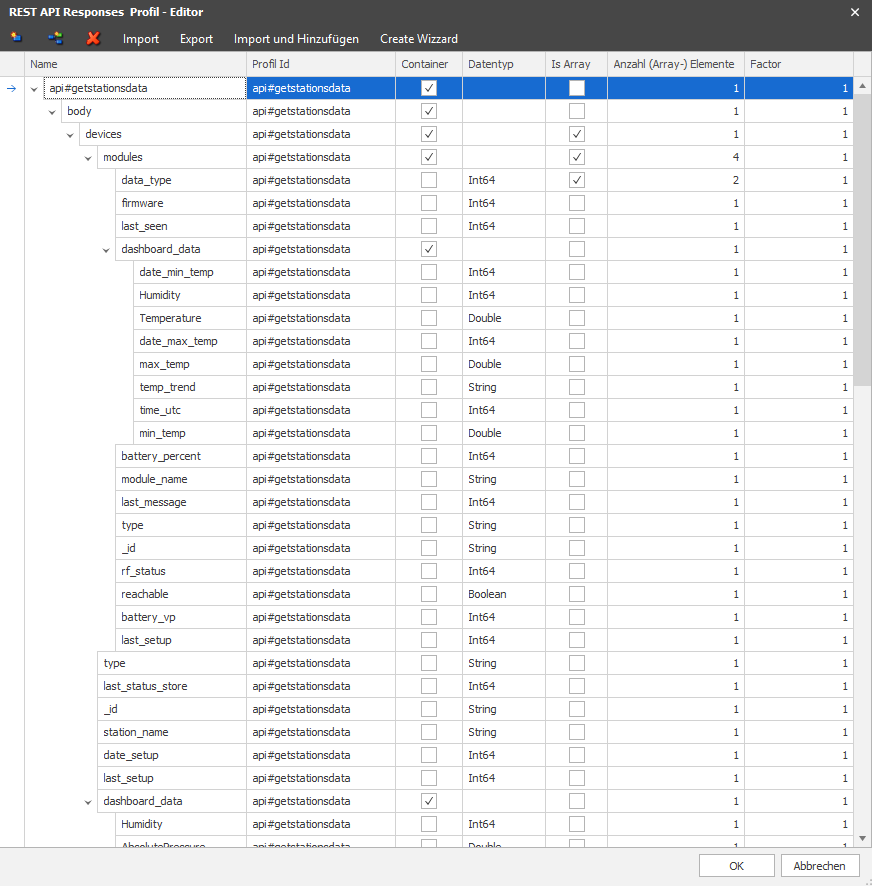Screen dimensions: 872x886
Task: Cancel via the Abbrechen button
Action: click(x=820, y=866)
